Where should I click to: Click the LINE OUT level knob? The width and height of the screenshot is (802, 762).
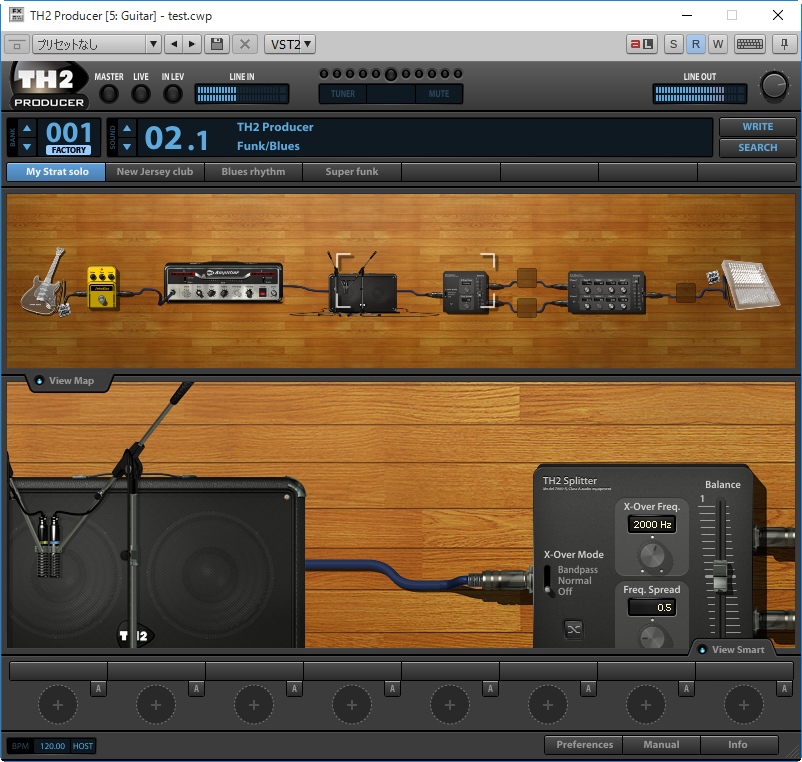(774, 86)
